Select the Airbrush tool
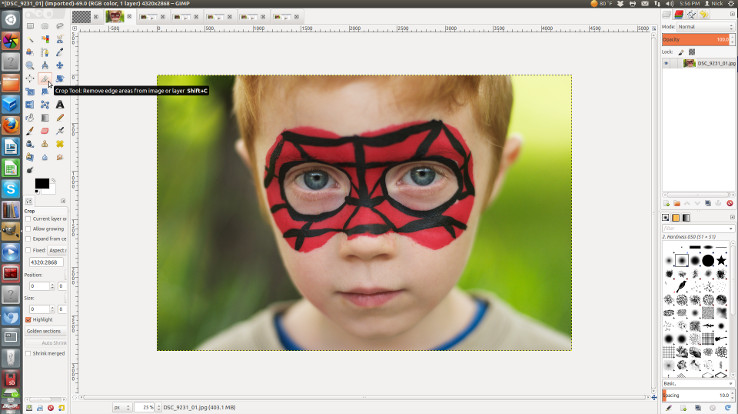This screenshot has height=414, width=738. point(60,131)
